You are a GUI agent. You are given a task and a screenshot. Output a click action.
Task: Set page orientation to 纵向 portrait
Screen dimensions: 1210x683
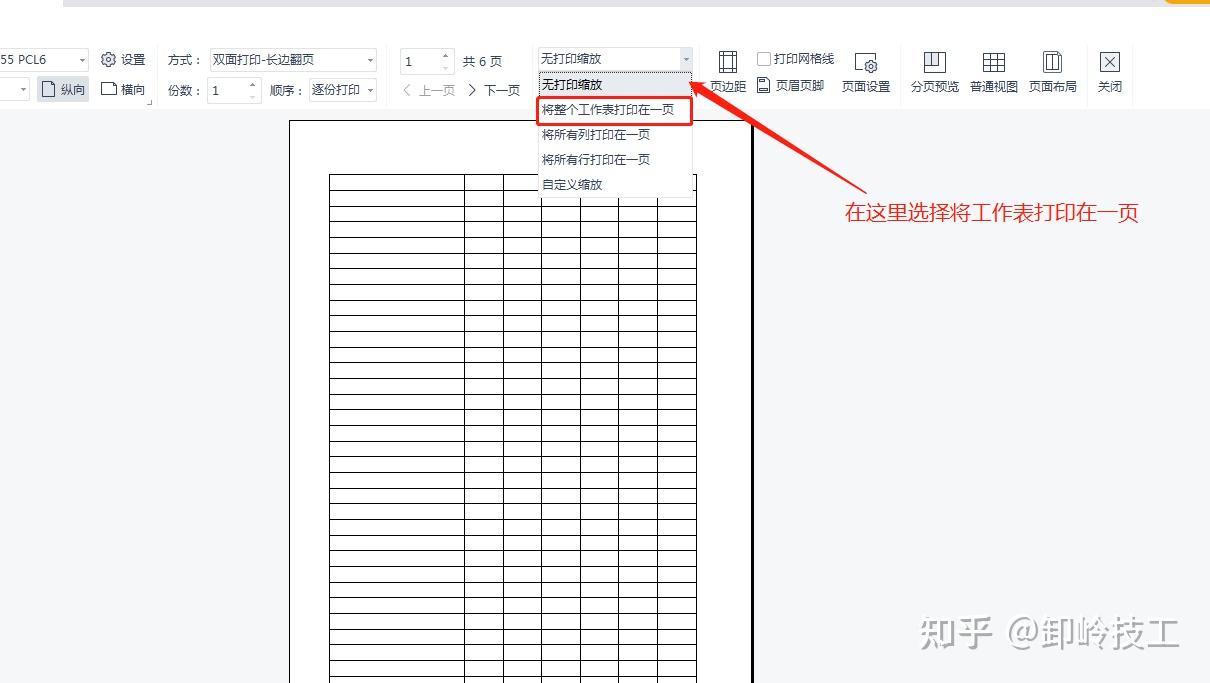click(x=62, y=88)
